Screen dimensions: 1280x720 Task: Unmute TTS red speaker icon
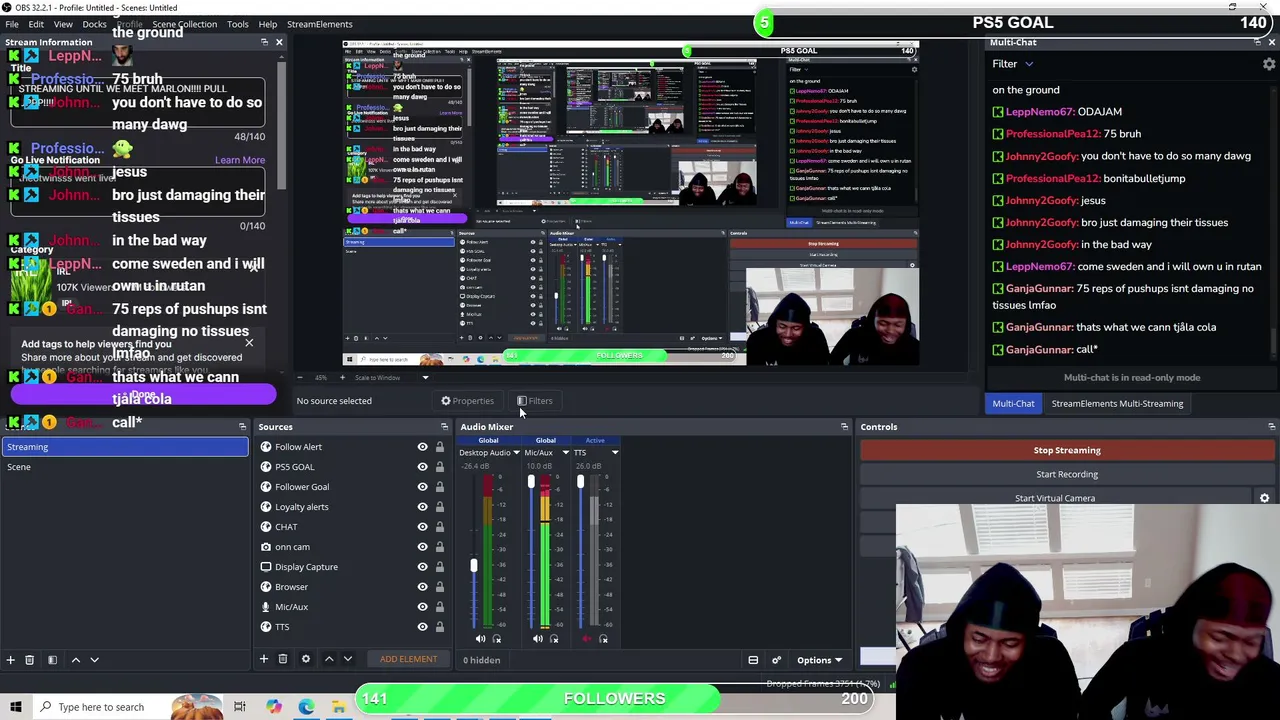[587, 639]
